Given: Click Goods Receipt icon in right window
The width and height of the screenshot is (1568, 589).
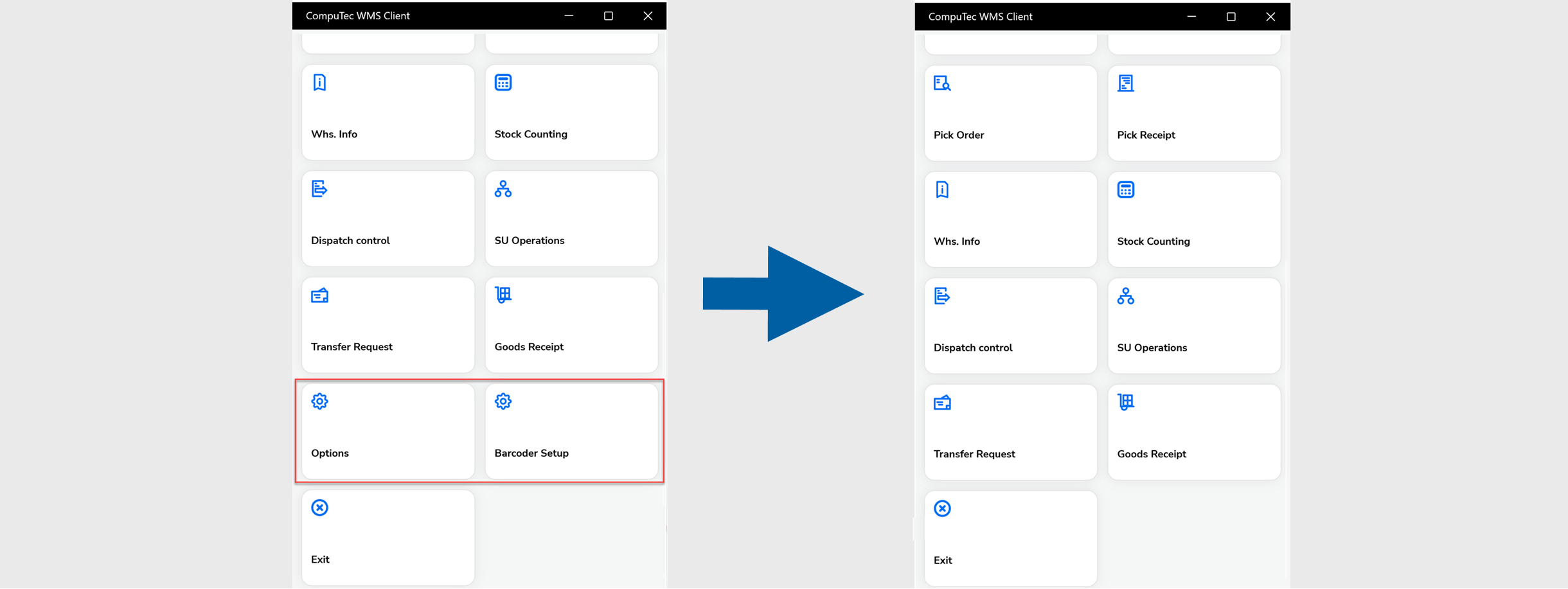Looking at the screenshot, I should click(x=1126, y=402).
